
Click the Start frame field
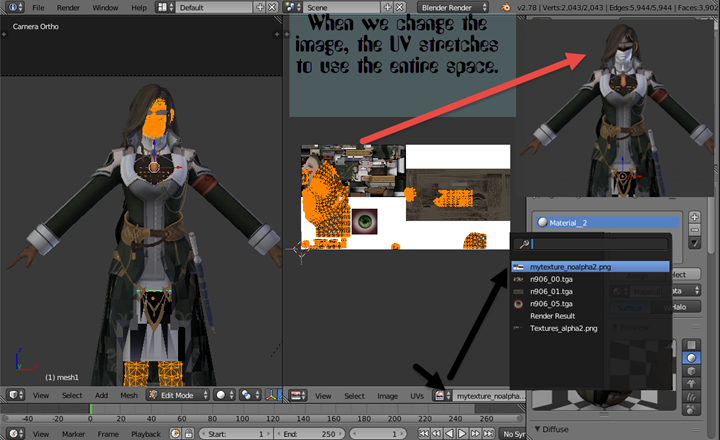coord(236,434)
